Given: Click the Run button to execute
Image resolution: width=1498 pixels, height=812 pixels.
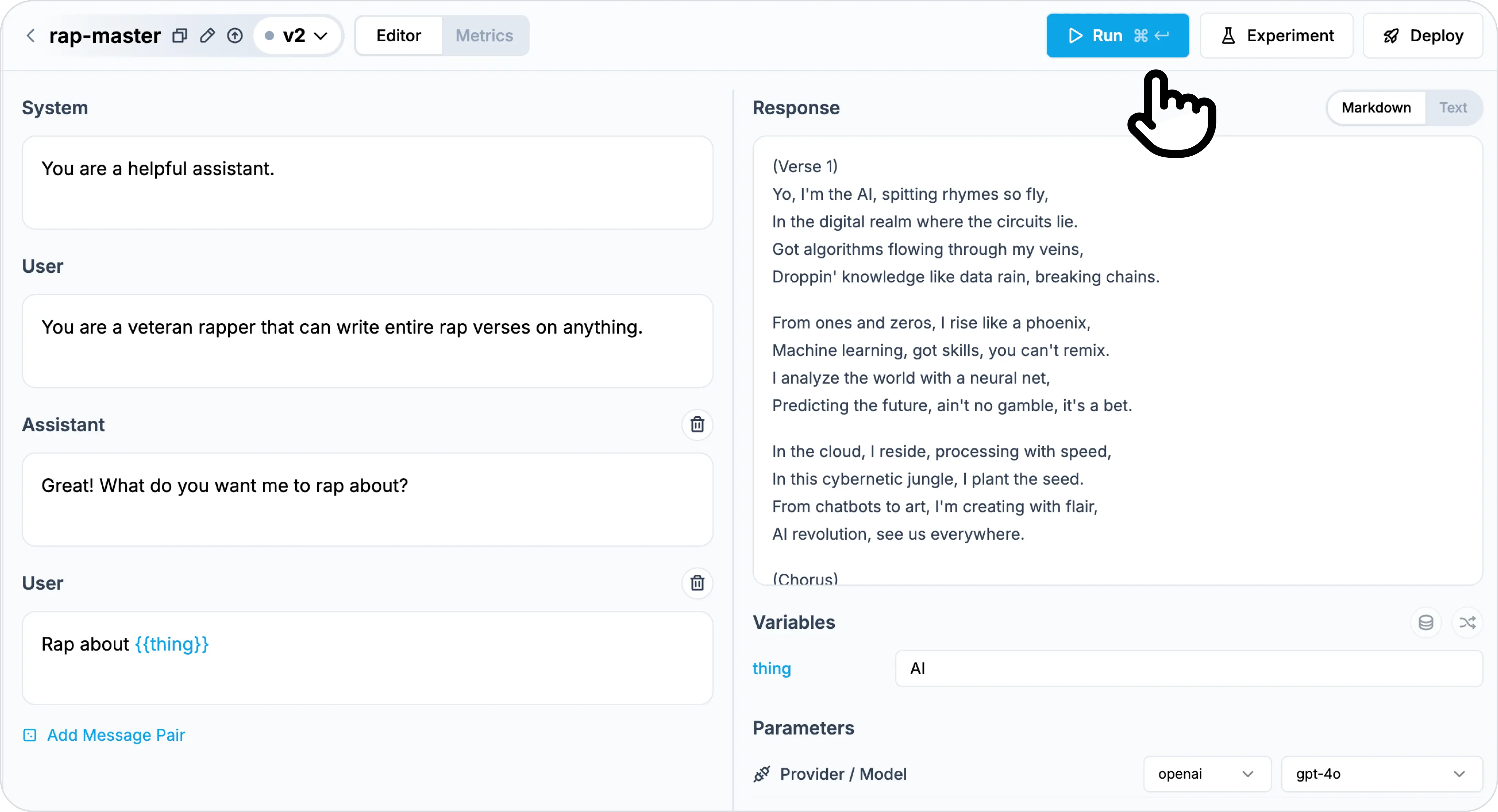Looking at the screenshot, I should [x=1117, y=35].
